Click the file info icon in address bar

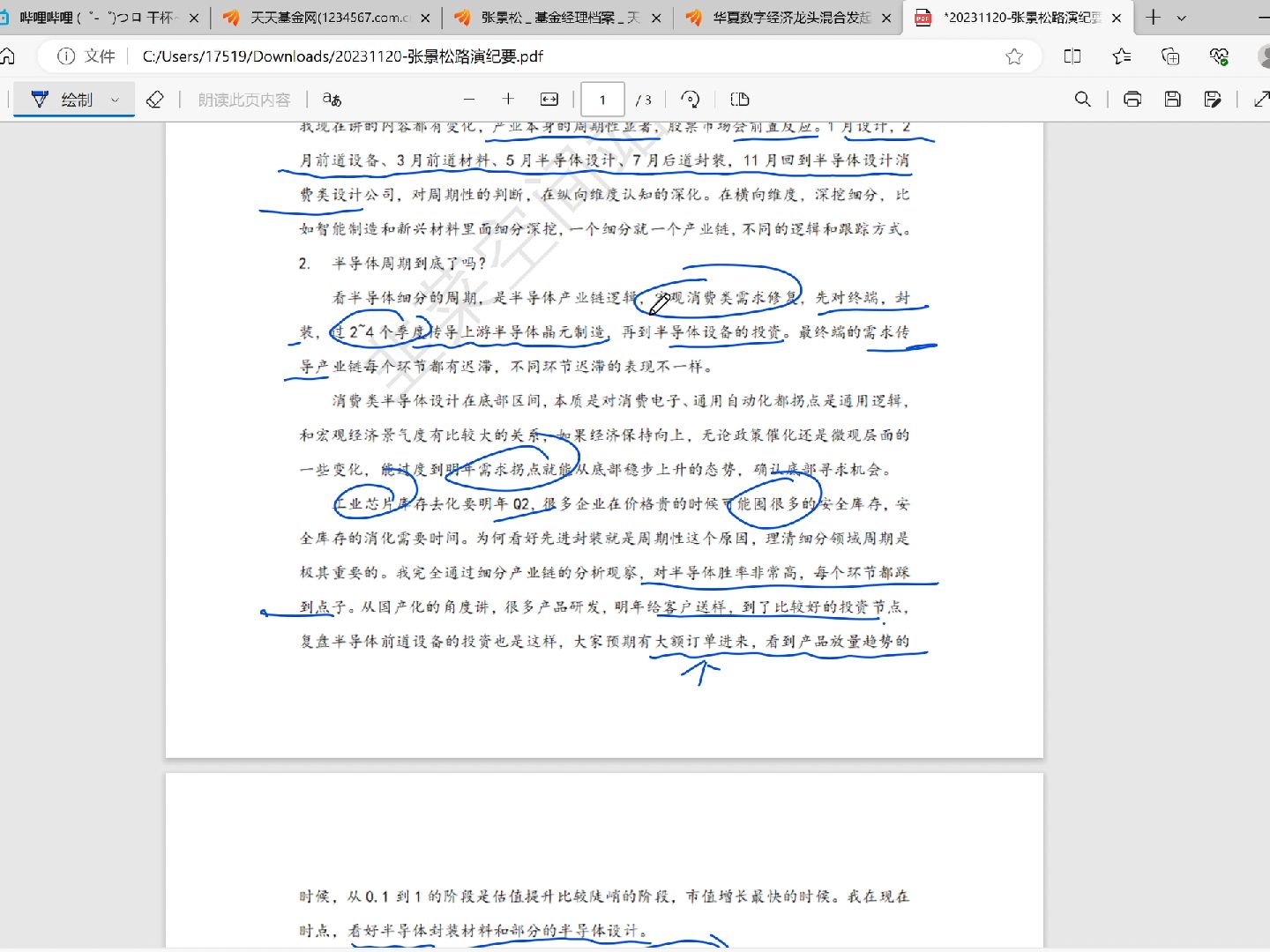(66, 56)
